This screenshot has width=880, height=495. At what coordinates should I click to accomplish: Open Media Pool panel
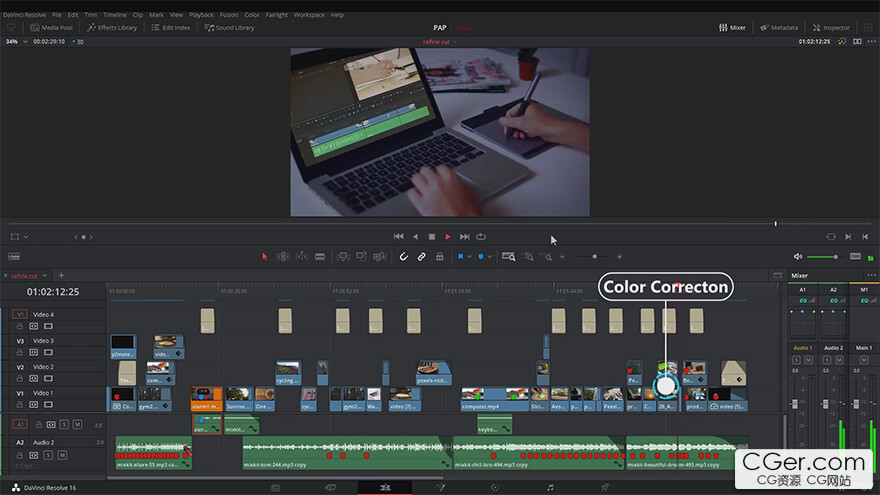point(52,28)
